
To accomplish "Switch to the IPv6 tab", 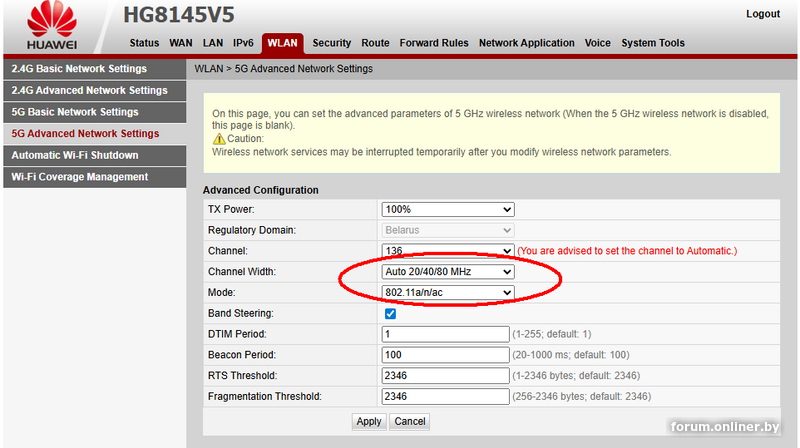I will coord(243,43).
